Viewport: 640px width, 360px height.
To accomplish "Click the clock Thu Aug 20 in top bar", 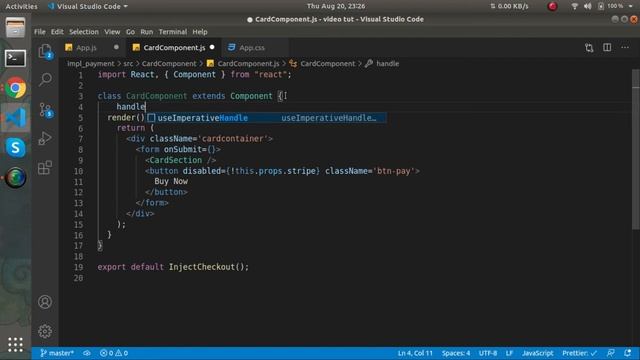I will pyautogui.click(x=336, y=6).
